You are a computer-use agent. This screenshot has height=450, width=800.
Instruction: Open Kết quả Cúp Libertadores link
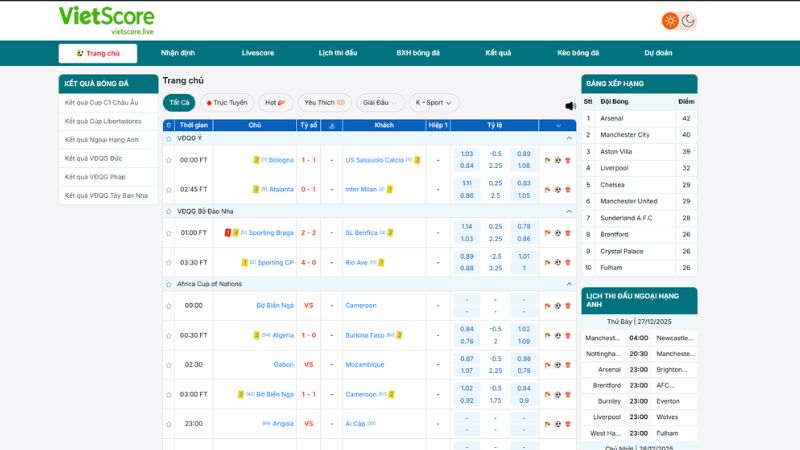[103, 121]
